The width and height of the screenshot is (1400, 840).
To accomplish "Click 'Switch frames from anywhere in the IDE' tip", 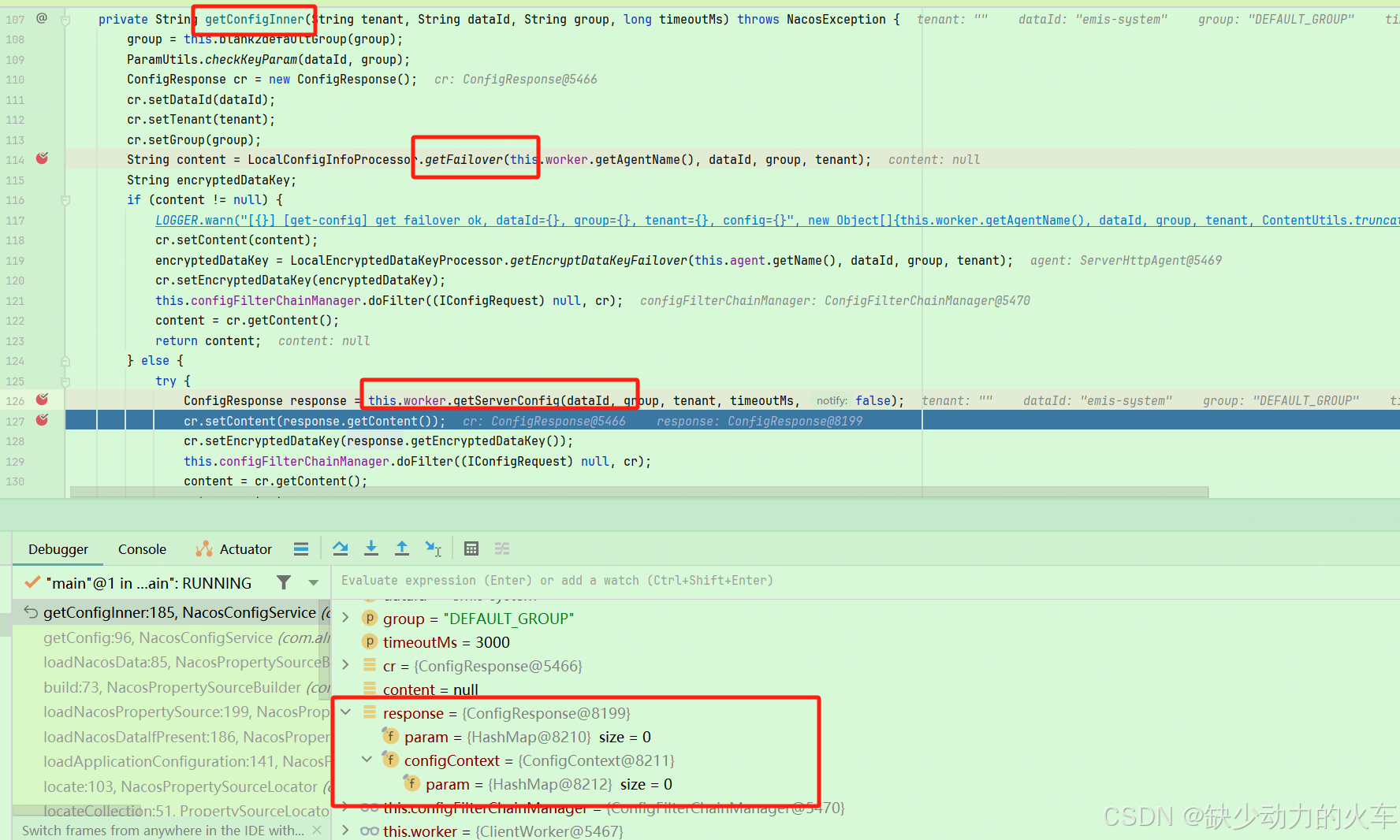I will coord(163,831).
